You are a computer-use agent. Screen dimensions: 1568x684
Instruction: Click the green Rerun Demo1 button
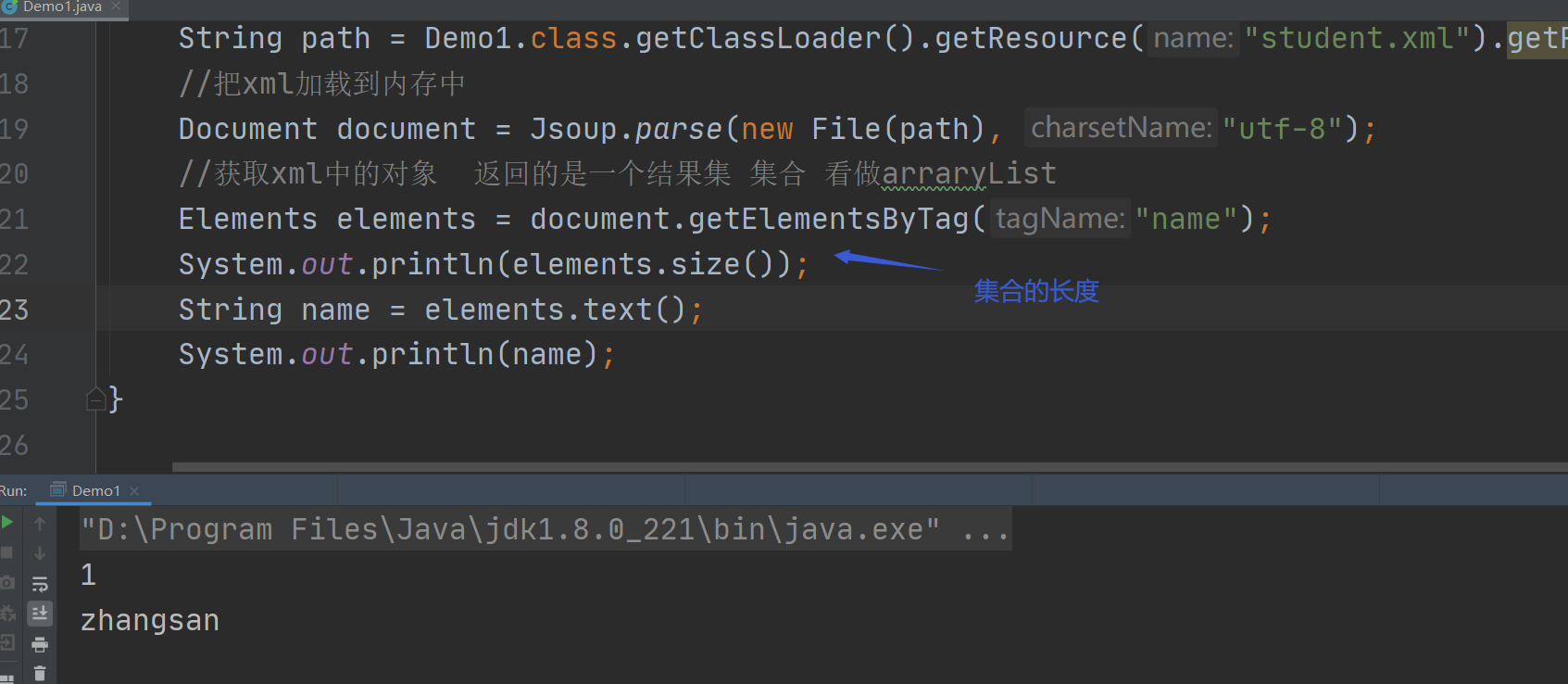[6, 522]
